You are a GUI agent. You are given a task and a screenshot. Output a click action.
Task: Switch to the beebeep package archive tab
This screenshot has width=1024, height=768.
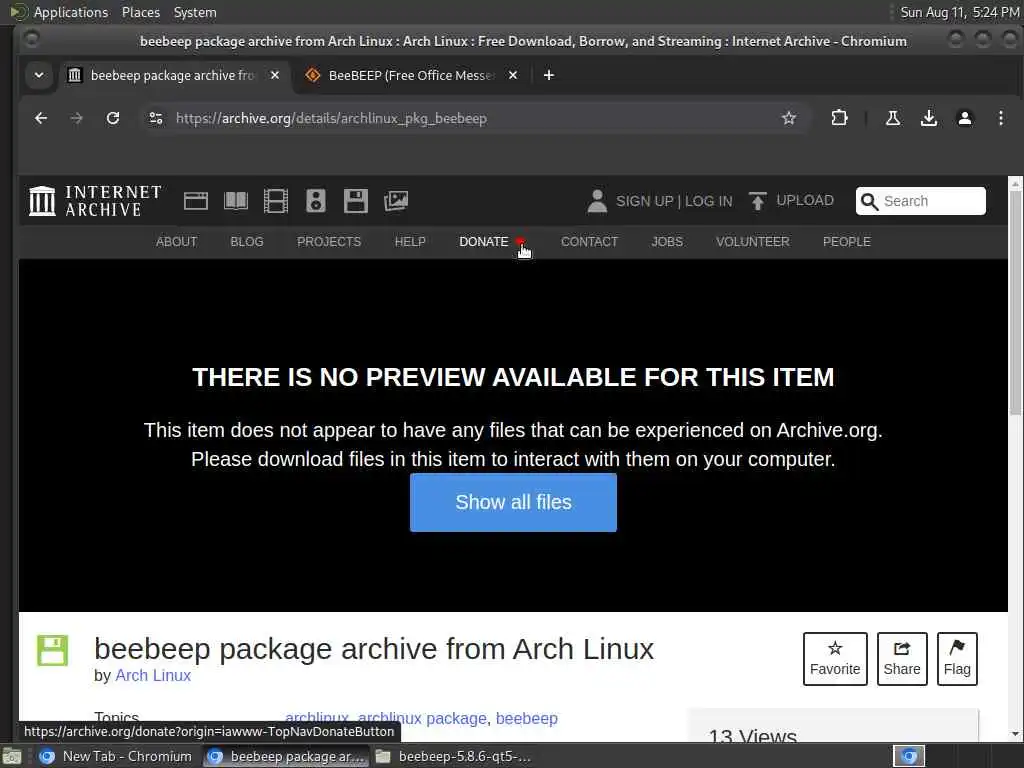click(174, 75)
